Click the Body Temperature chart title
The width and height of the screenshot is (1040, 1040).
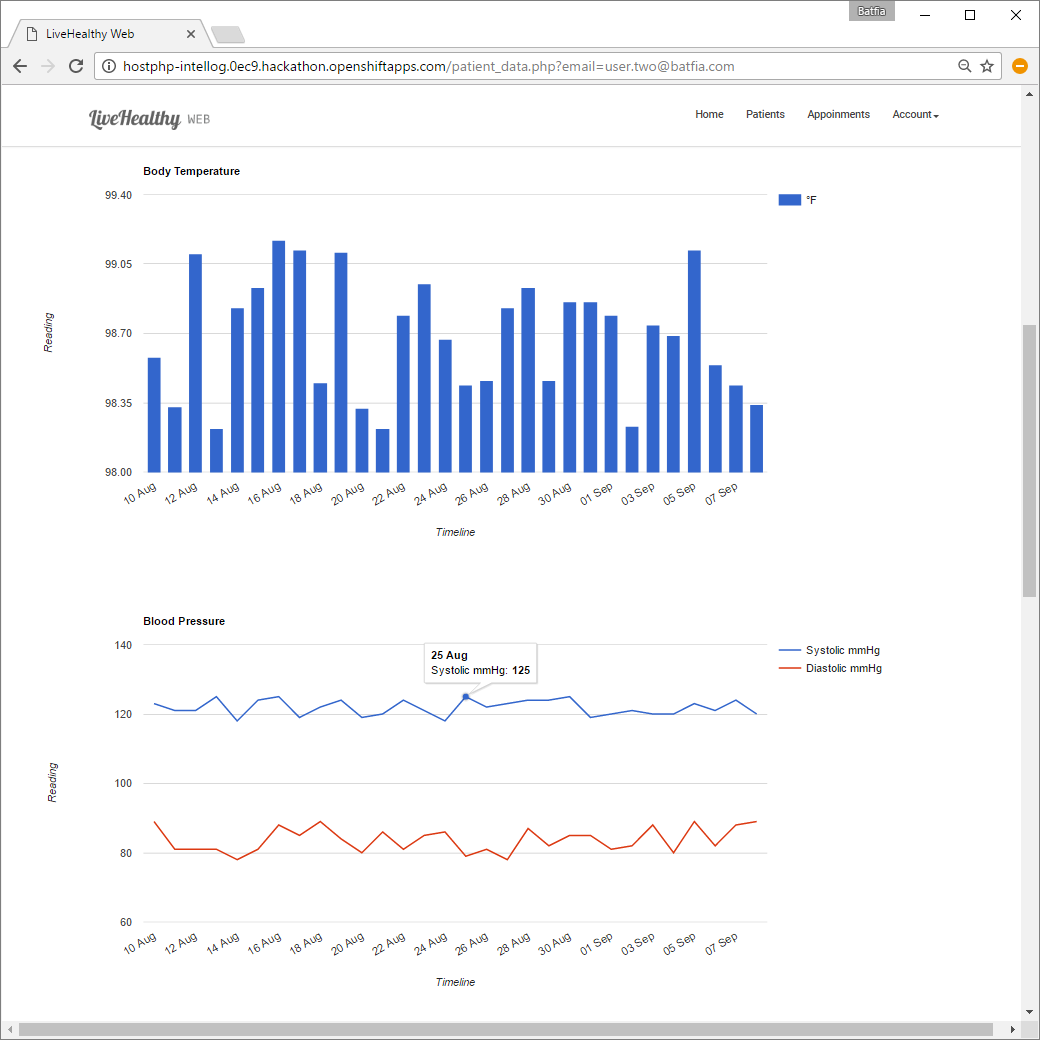[x=191, y=171]
